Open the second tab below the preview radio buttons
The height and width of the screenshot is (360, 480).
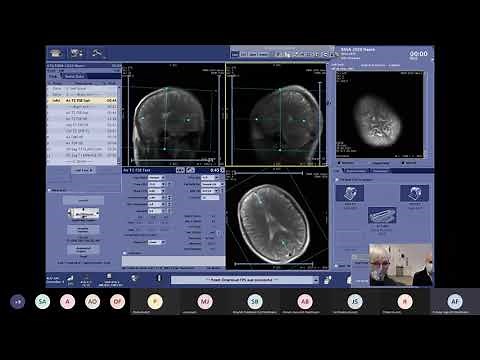(380, 171)
